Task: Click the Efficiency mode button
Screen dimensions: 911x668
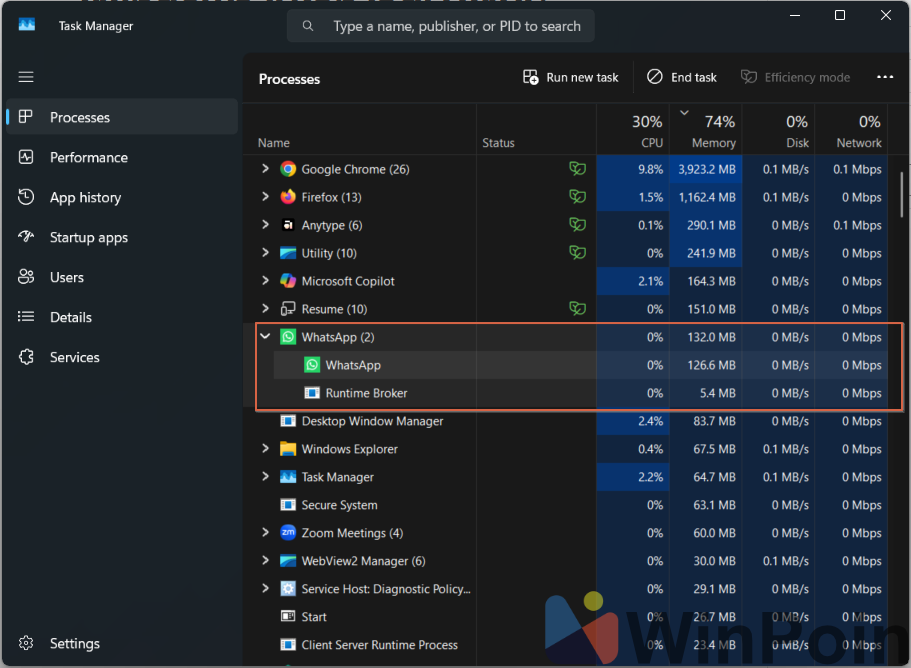Action: tap(795, 77)
